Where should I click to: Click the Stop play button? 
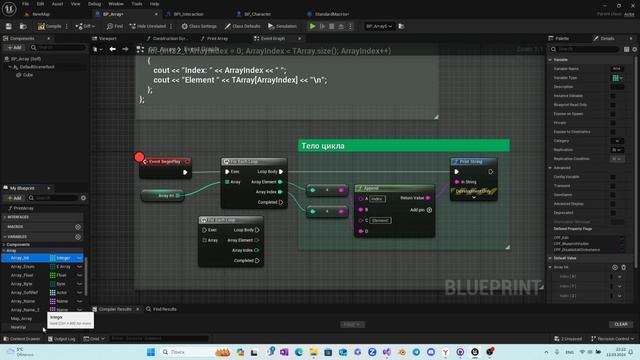(x=331, y=26)
